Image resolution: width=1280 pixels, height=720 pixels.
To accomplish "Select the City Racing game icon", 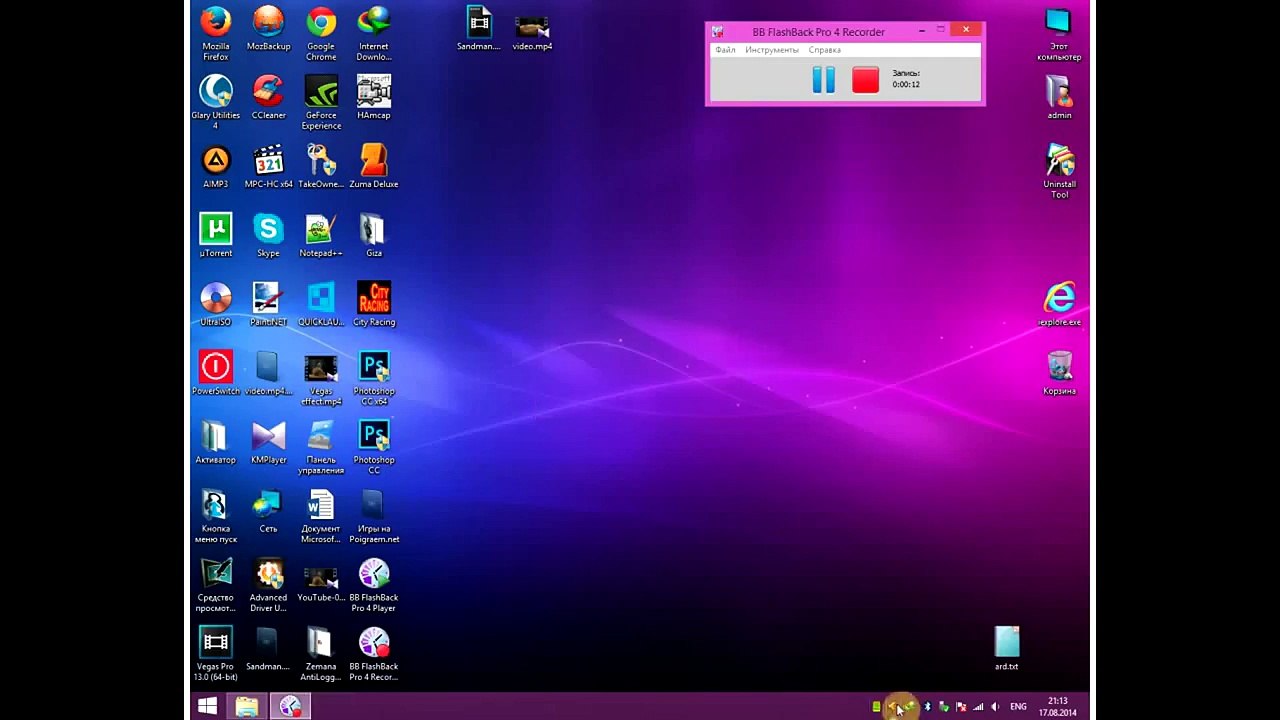I will [x=374, y=304].
